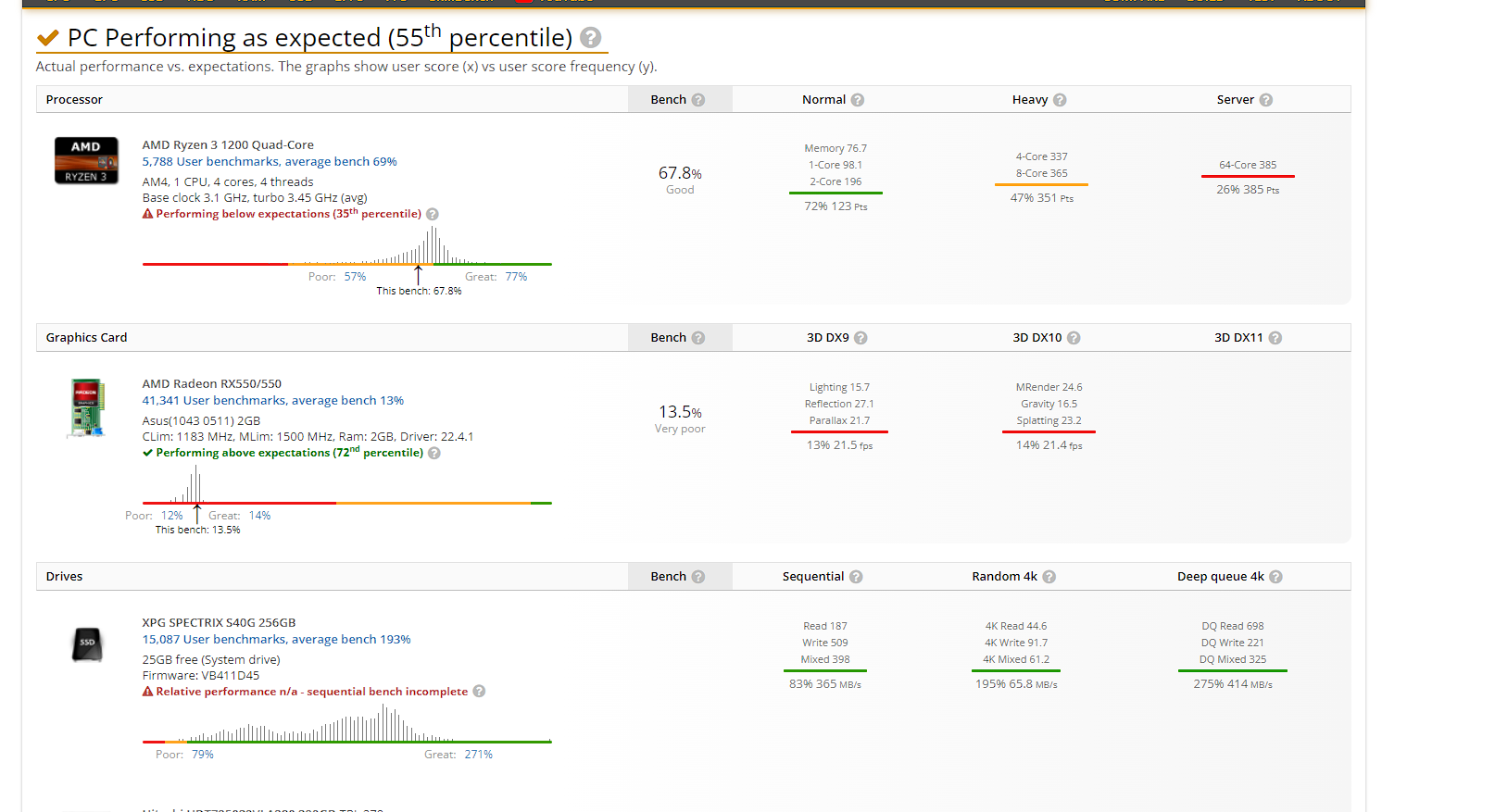The height and width of the screenshot is (812, 1495).
Task: Click help icon after sequential bench incomplete warning
Action: click(479, 692)
